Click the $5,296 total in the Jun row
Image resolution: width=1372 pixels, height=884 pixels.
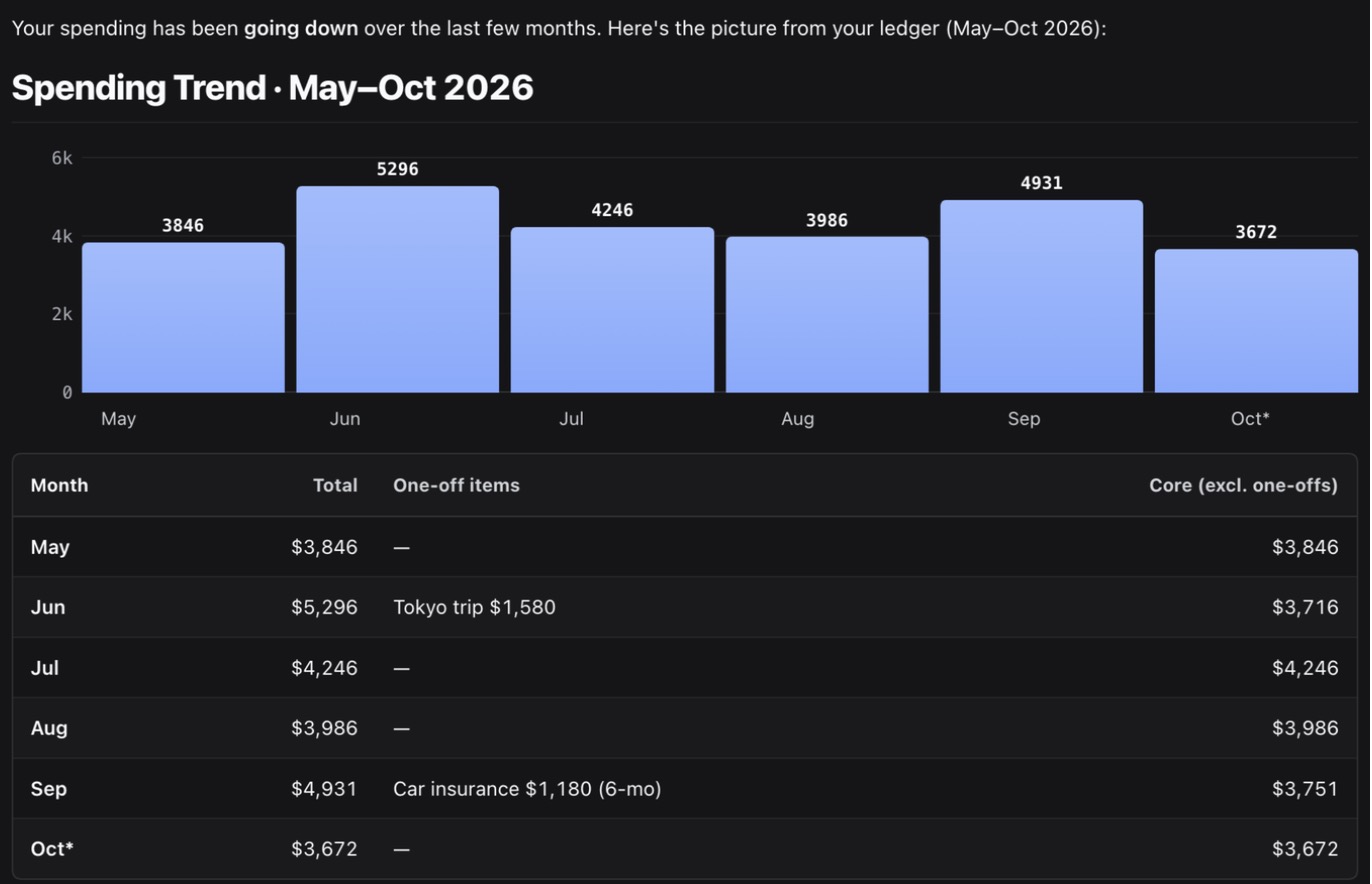tap(324, 607)
